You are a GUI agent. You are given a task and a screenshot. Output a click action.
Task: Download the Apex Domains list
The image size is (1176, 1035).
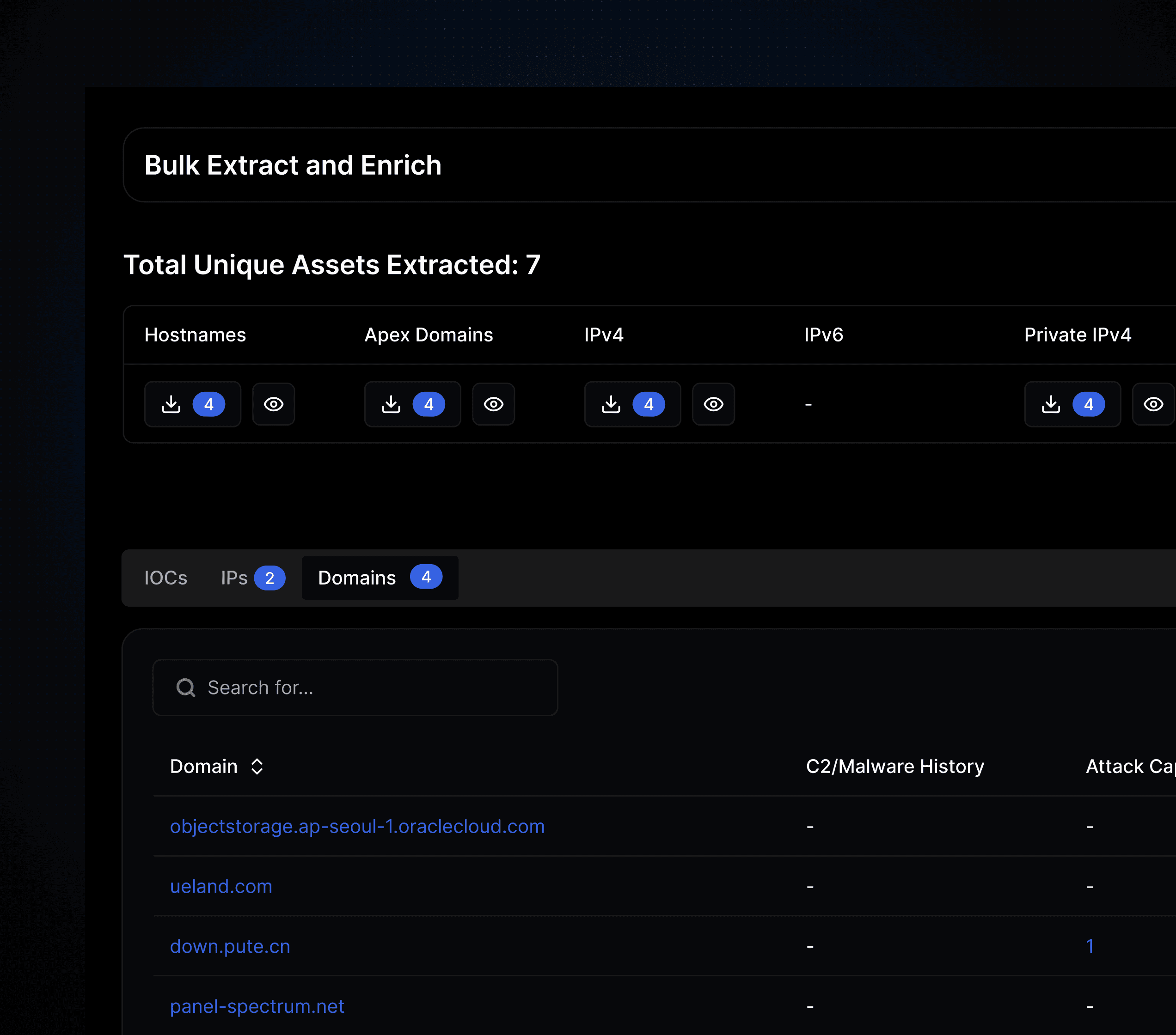pyautogui.click(x=391, y=404)
